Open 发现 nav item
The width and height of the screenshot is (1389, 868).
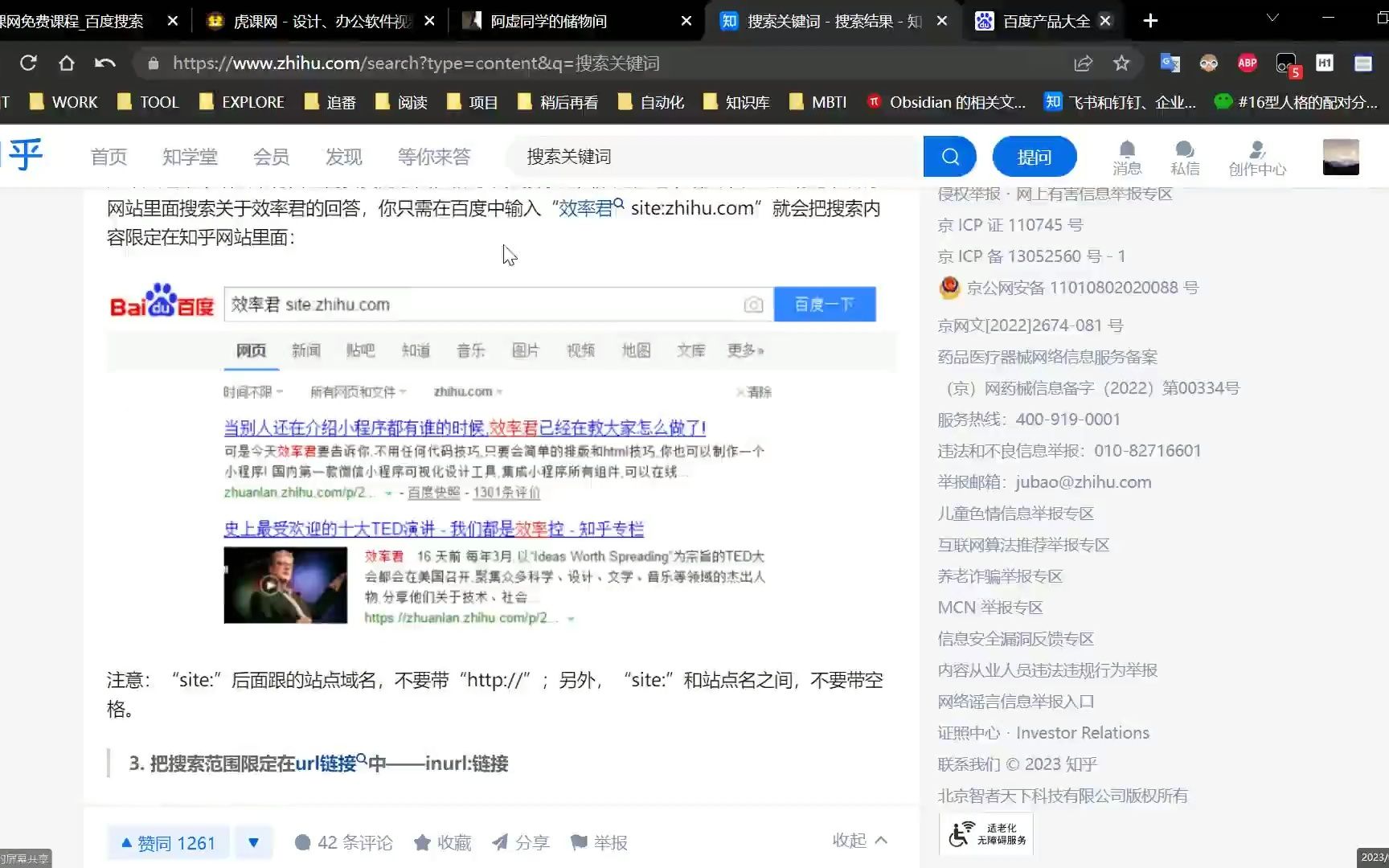click(x=343, y=157)
